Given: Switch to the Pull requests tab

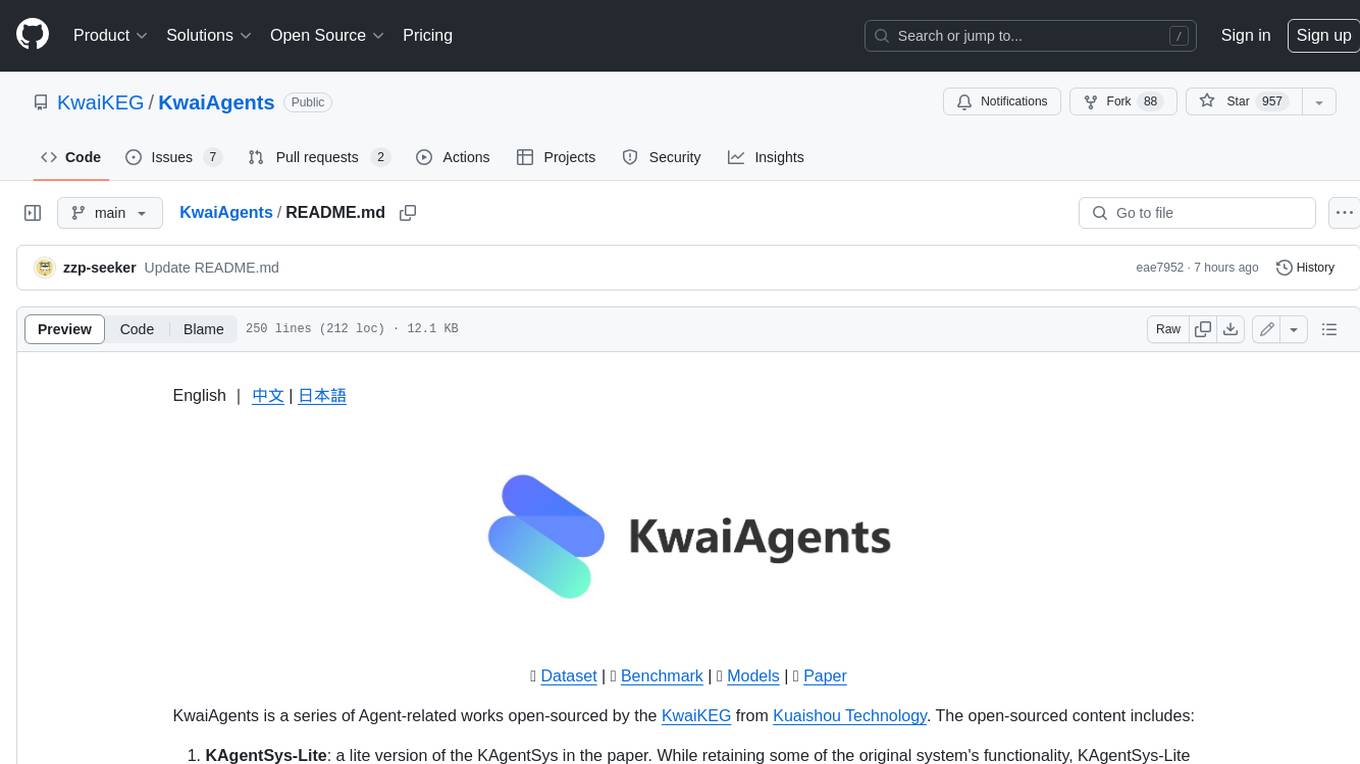Looking at the screenshot, I should (x=318, y=157).
